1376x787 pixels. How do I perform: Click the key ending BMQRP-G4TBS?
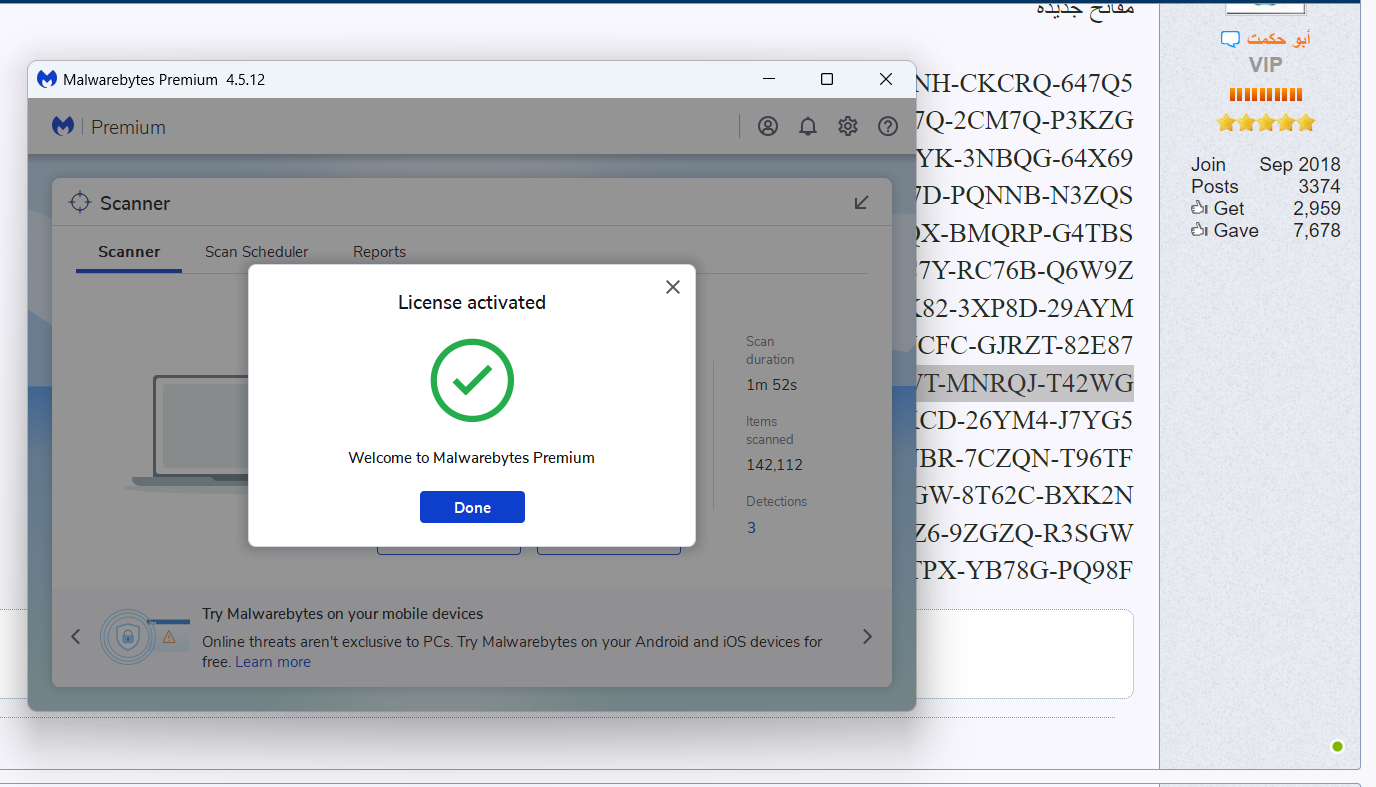[x=1025, y=233]
